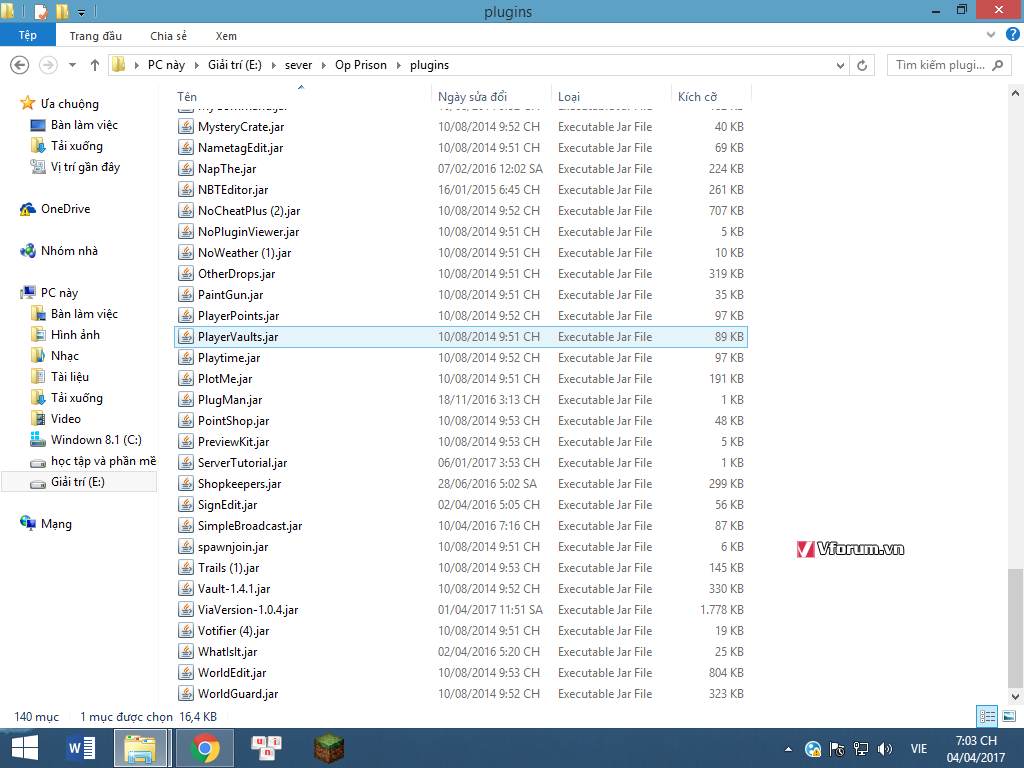
Task: Click the search magnifier icon
Action: click(997, 65)
